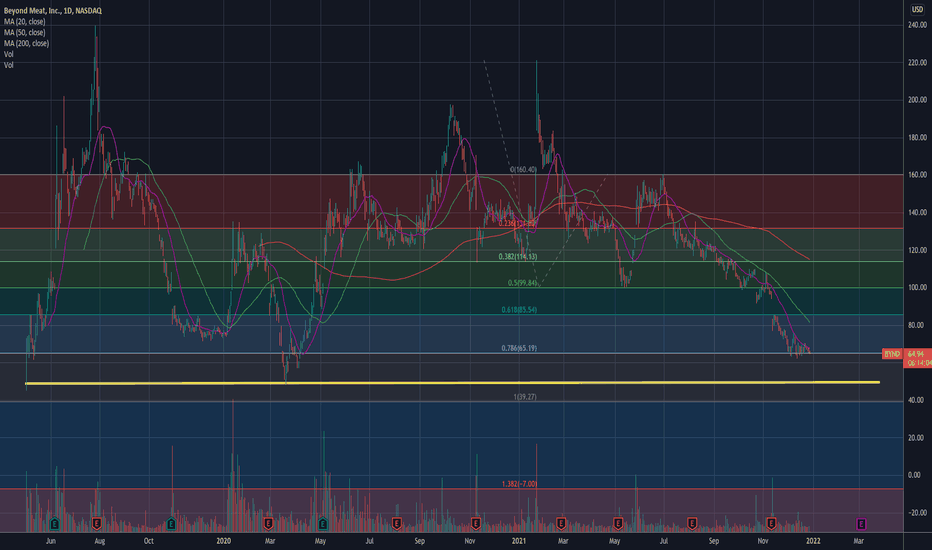Click the 240.00 price axis label
932x550 pixels.
tap(917, 25)
